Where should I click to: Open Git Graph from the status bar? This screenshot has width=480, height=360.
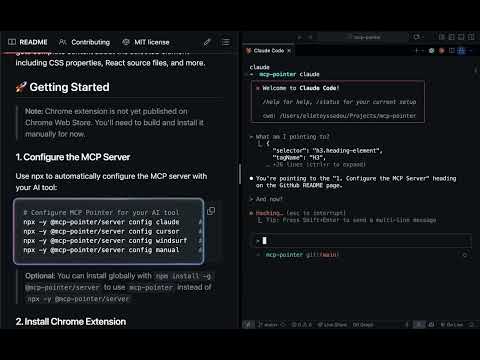click(363, 324)
